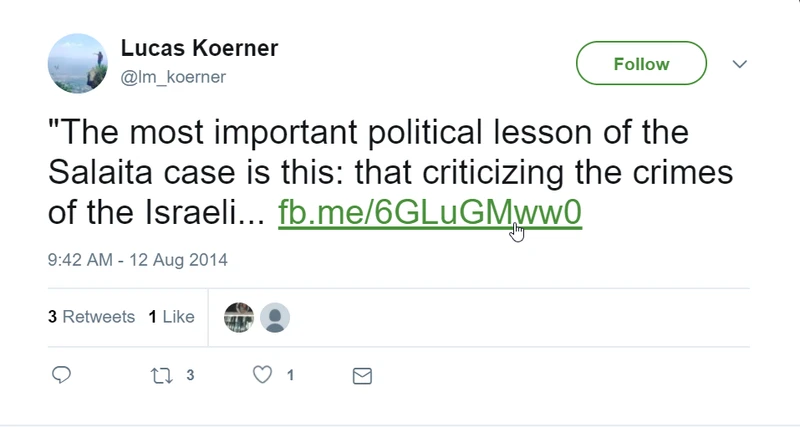Click the @lm_koerner handle
The height and width of the screenshot is (427, 800).
click(x=173, y=77)
